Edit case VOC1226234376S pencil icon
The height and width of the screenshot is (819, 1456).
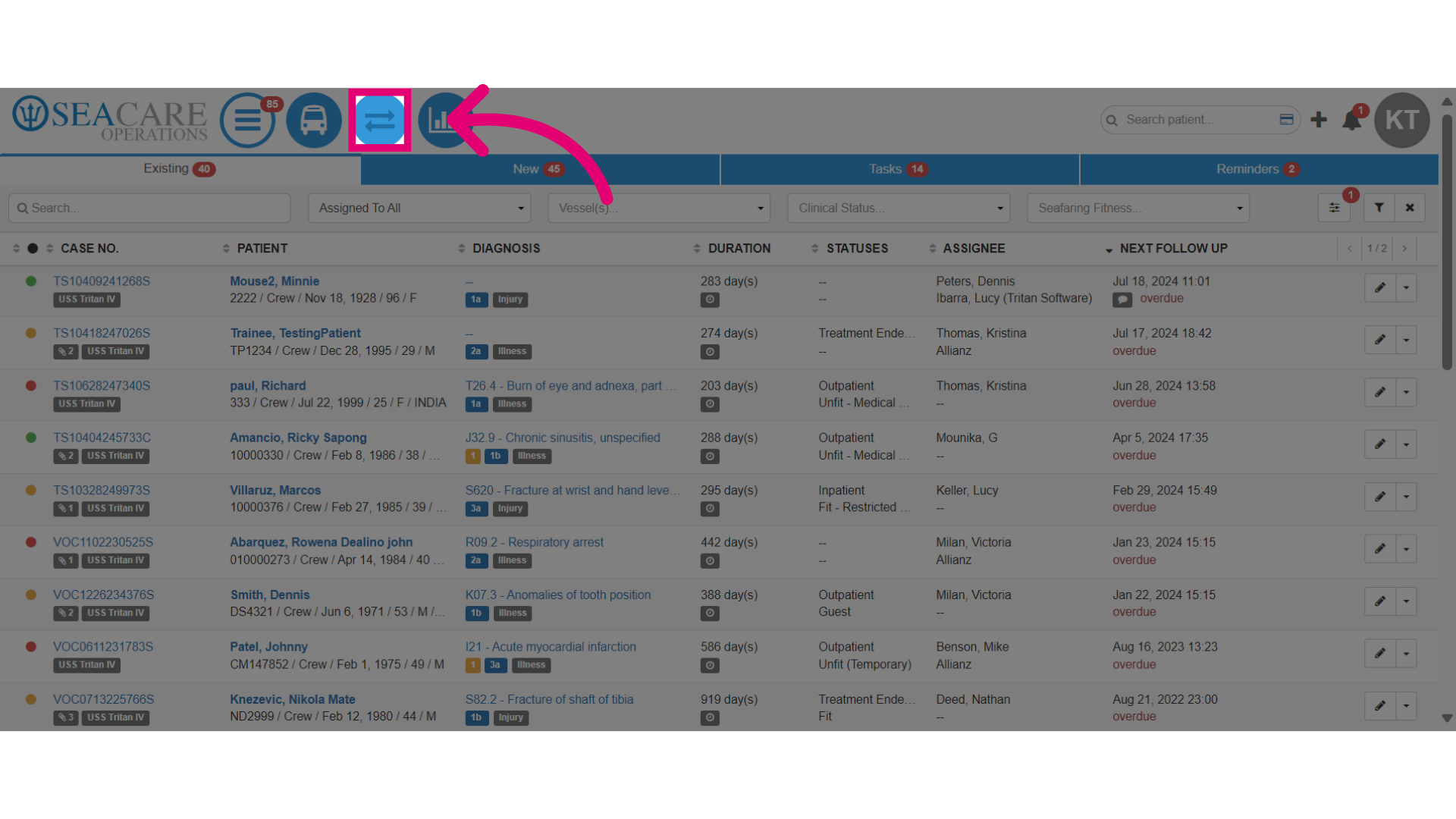point(1380,601)
